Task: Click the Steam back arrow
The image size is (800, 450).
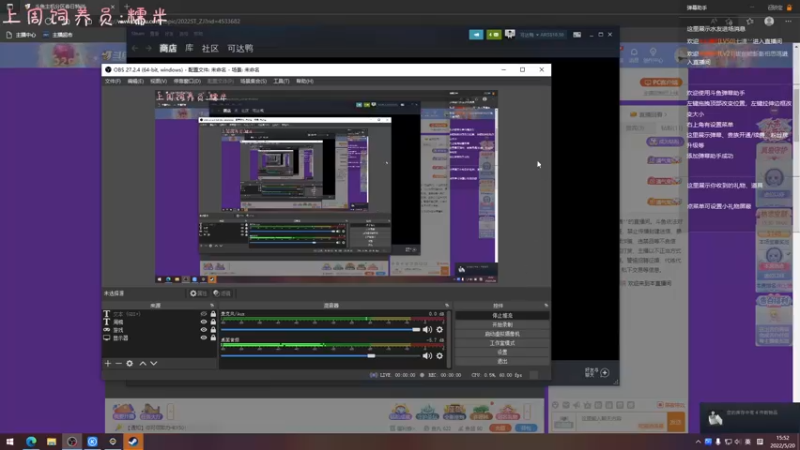Action: click(135, 48)
